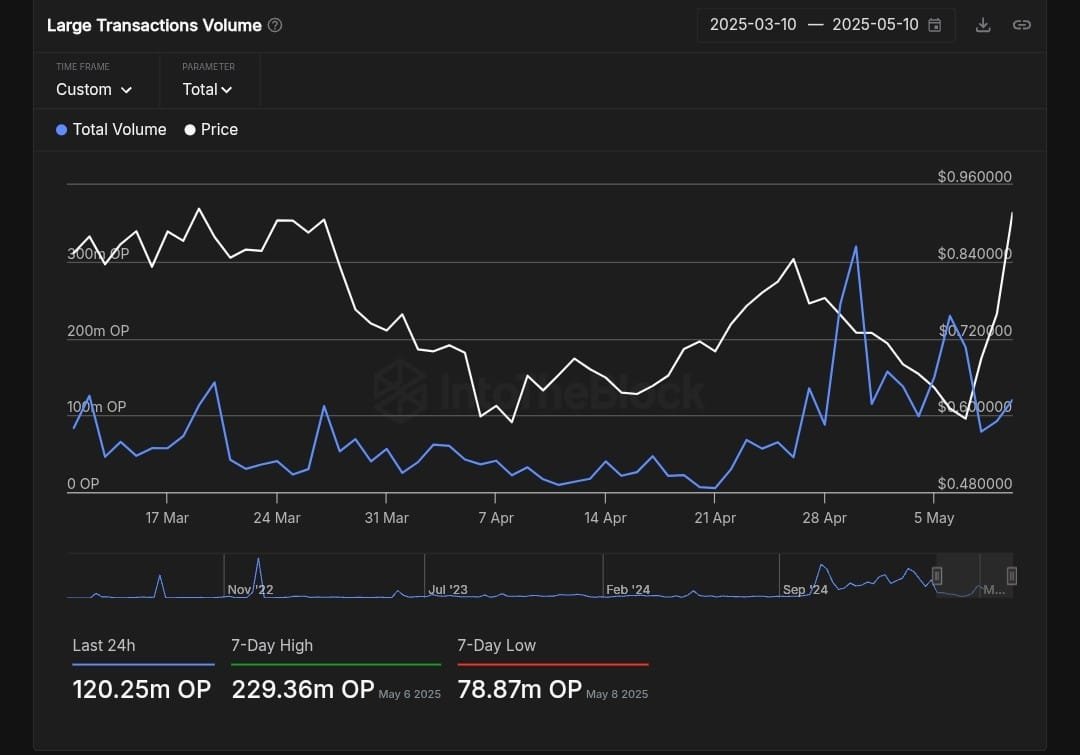Open the Total parameter dropdown

click(x=207, y=90)
